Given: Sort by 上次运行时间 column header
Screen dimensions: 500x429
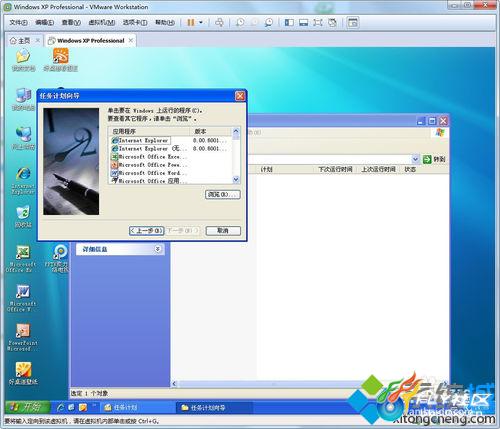Looking at the screenshot, I should coord(378,169).
